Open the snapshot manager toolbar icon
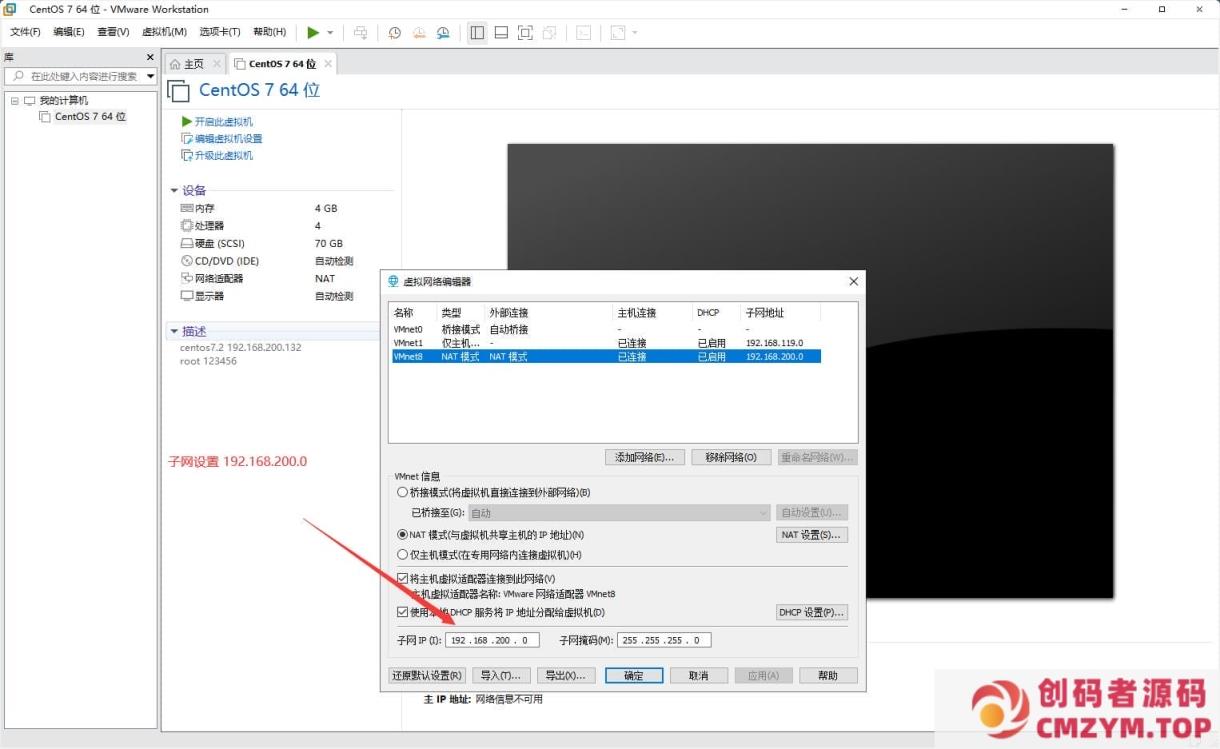 click(x=443, y=32)
